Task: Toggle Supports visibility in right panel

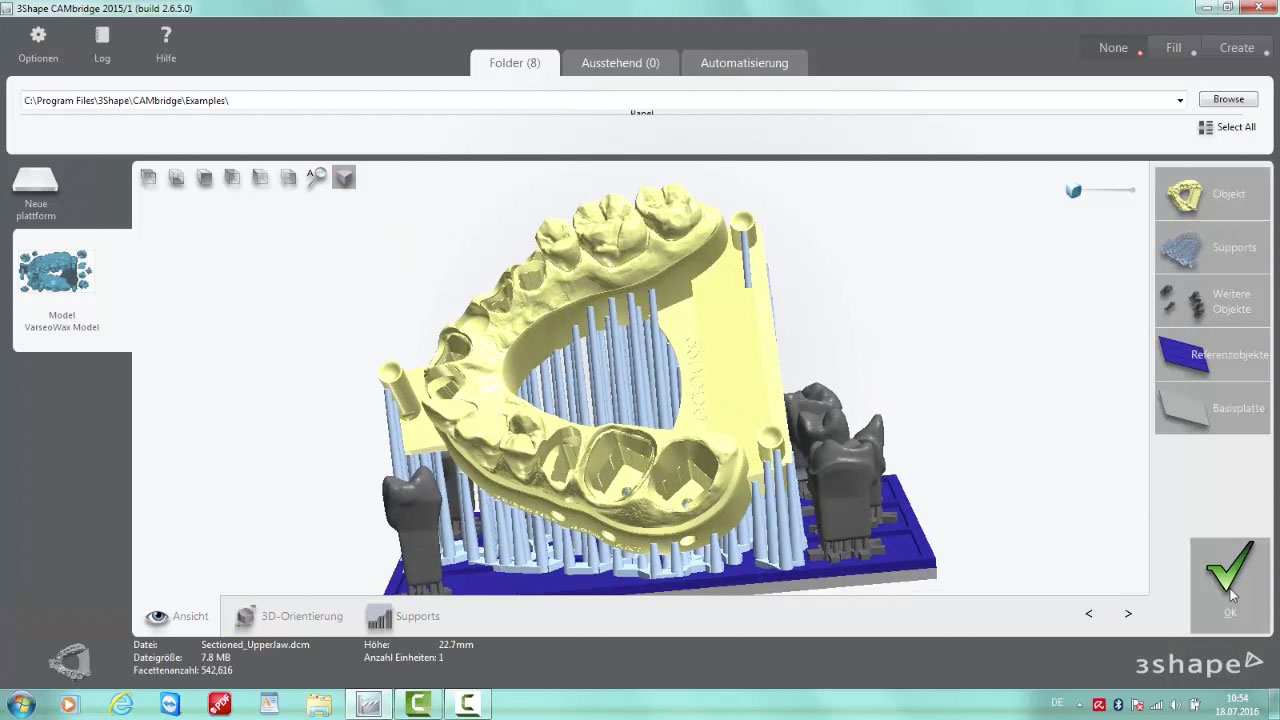Action: point(1212,247)
